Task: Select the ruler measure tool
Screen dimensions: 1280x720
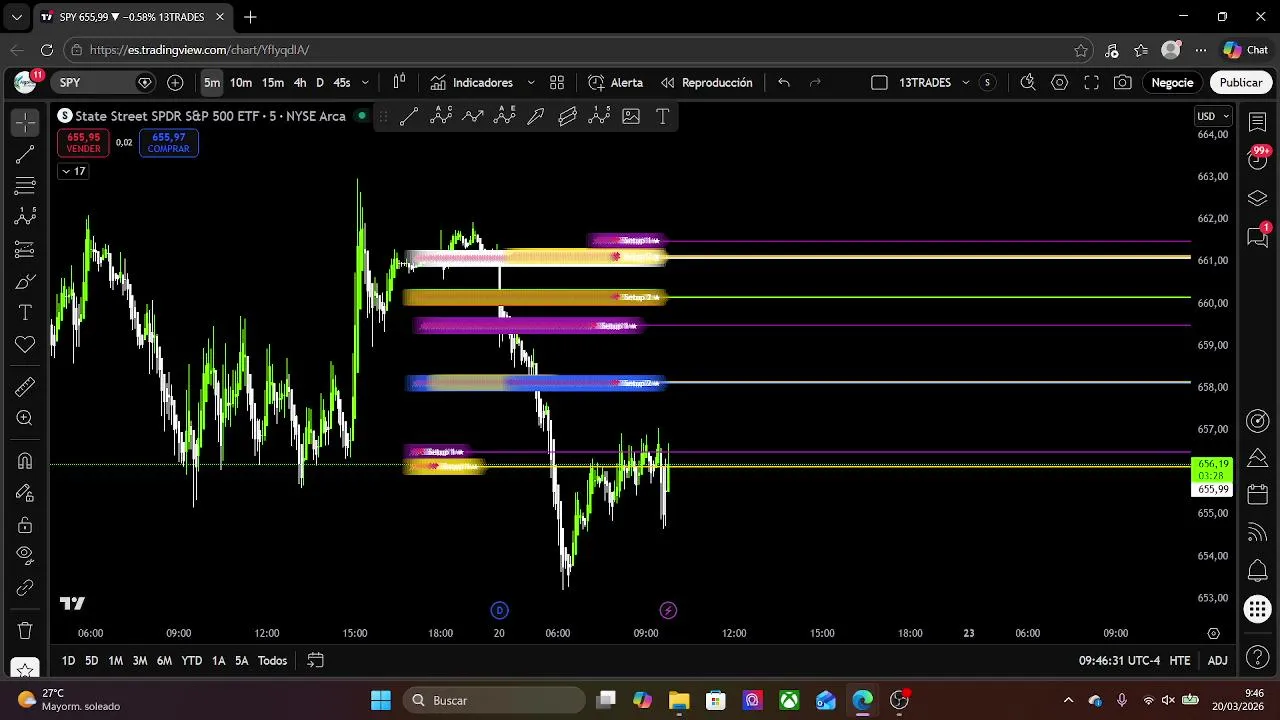Action: (25, 387)
